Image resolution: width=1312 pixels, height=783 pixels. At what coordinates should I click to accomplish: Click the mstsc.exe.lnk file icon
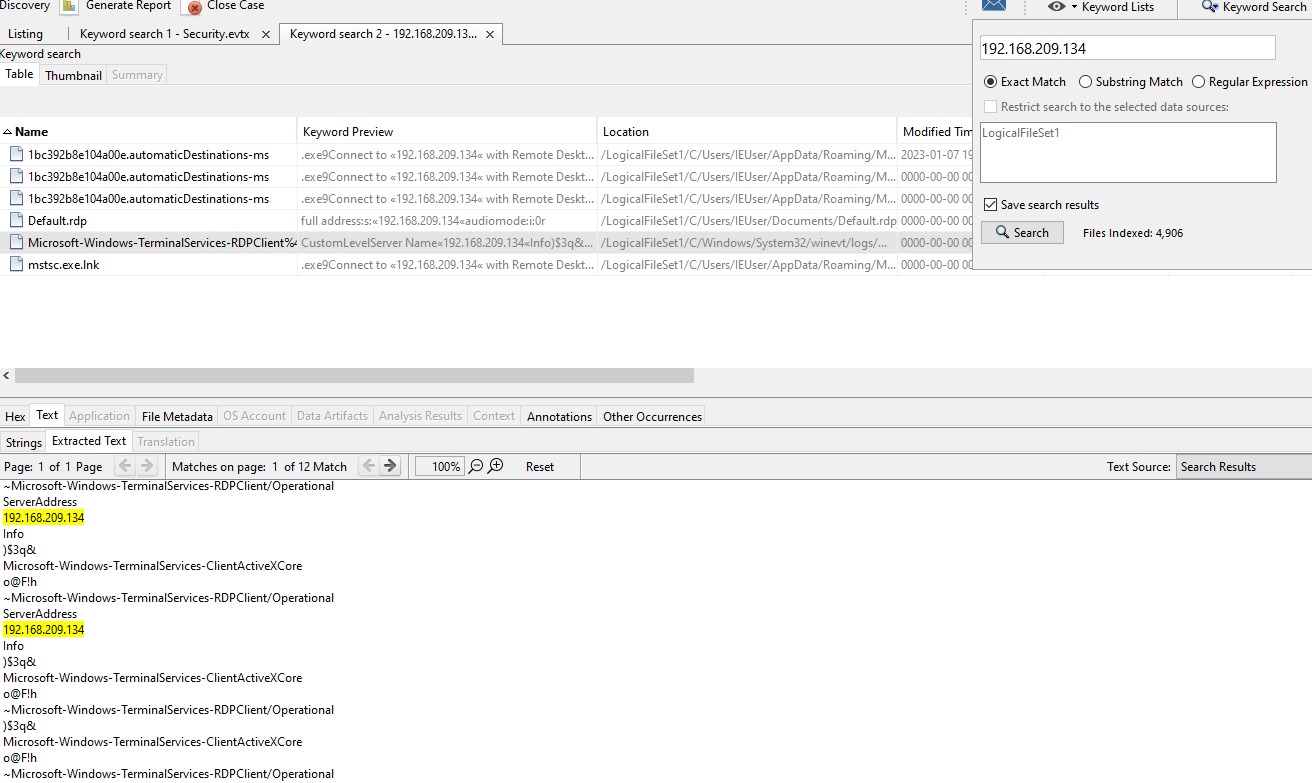15,265
